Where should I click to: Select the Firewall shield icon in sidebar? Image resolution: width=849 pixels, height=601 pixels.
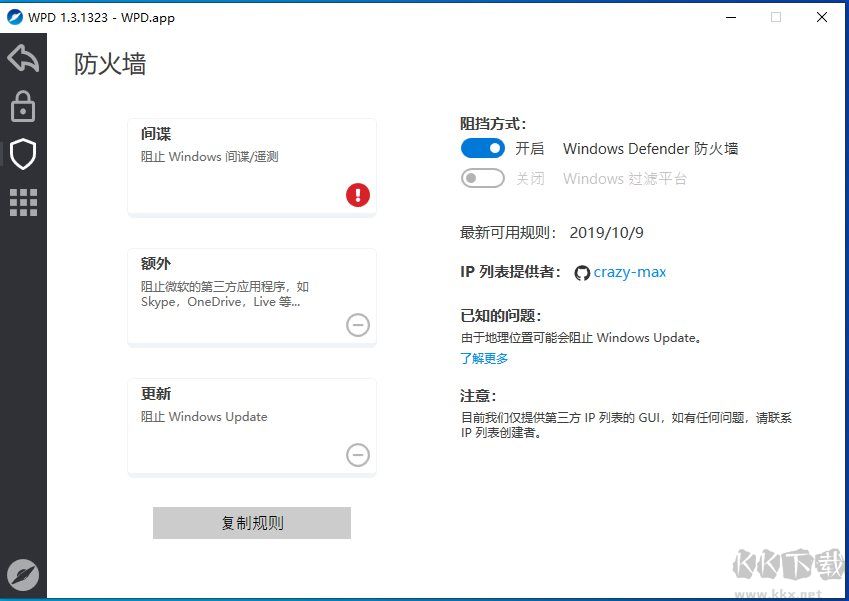(23, 154)
